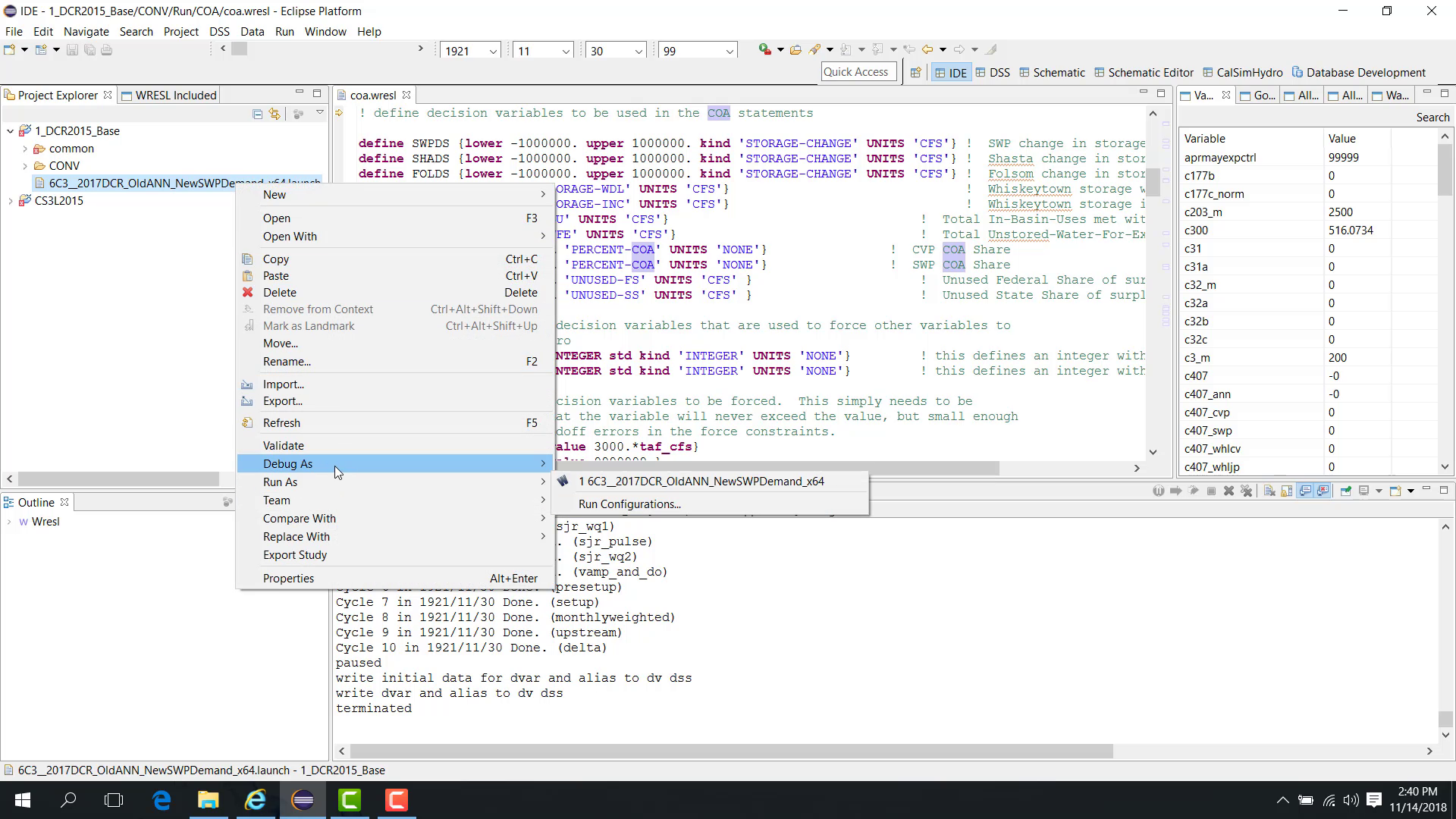Screen dimensions: 1456x819
Task: Click Remove All Terminated Launches icon
Action: (x=1246, y=491)
